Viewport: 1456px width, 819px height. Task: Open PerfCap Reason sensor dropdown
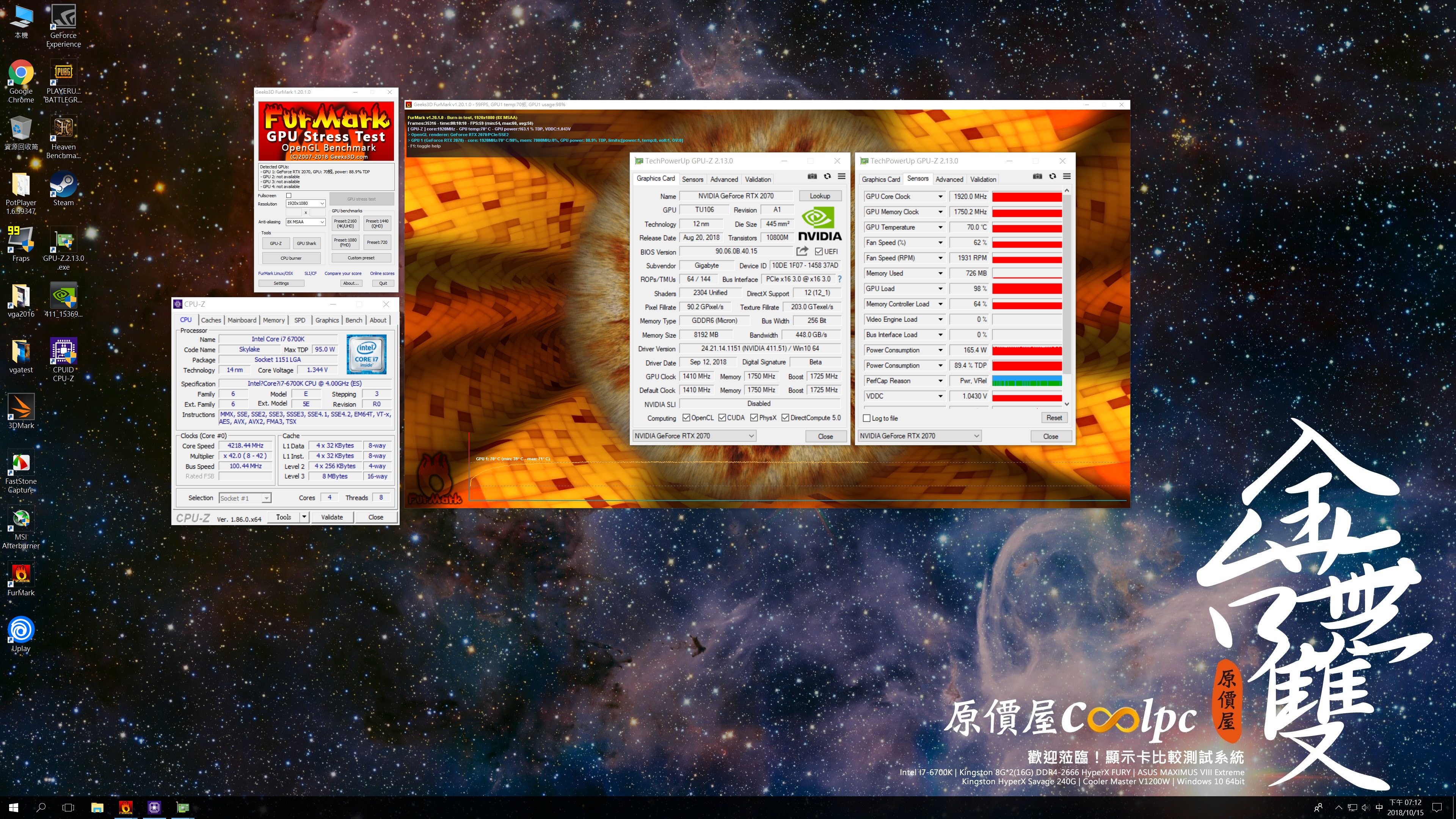point(940,381)
